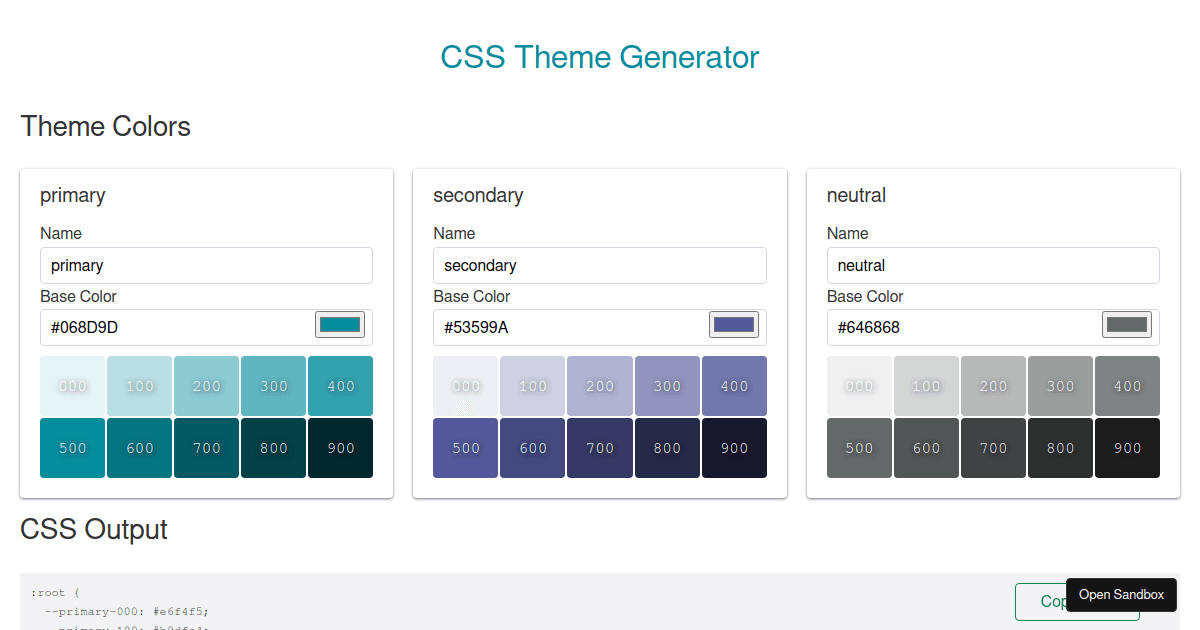1200x630 pixels.
Task: Select the neutral 800 shade swatch
Action: point(1060,447)
